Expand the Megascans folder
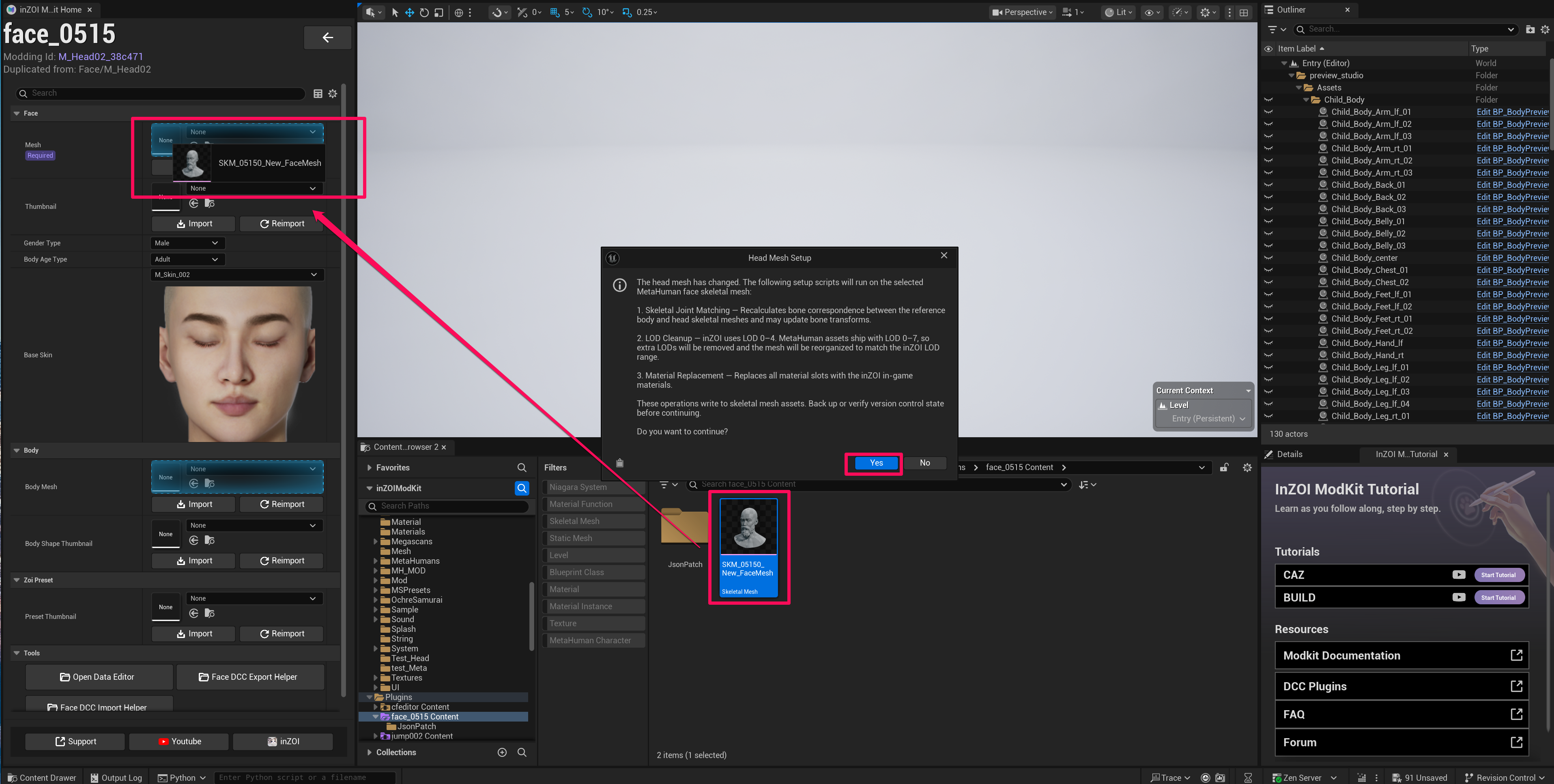The image size is (1554, 784). 376,541
